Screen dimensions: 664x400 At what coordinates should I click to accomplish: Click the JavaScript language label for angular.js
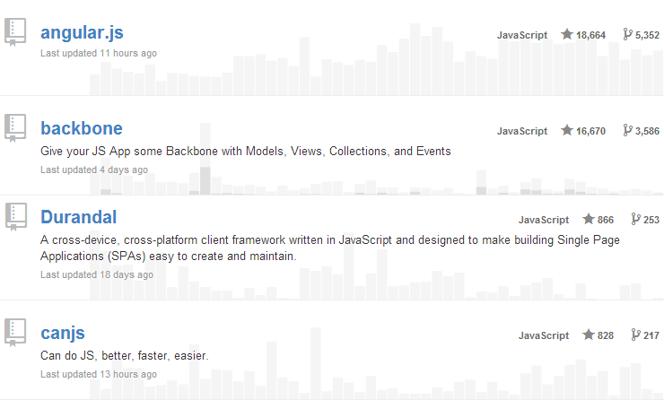click(522, 35)
